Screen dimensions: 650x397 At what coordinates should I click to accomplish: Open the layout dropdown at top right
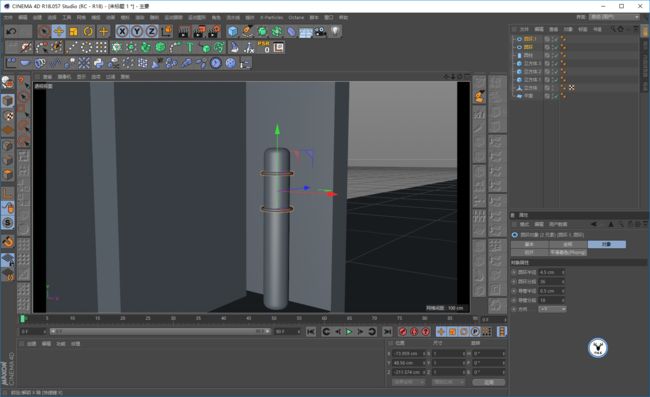614,17
